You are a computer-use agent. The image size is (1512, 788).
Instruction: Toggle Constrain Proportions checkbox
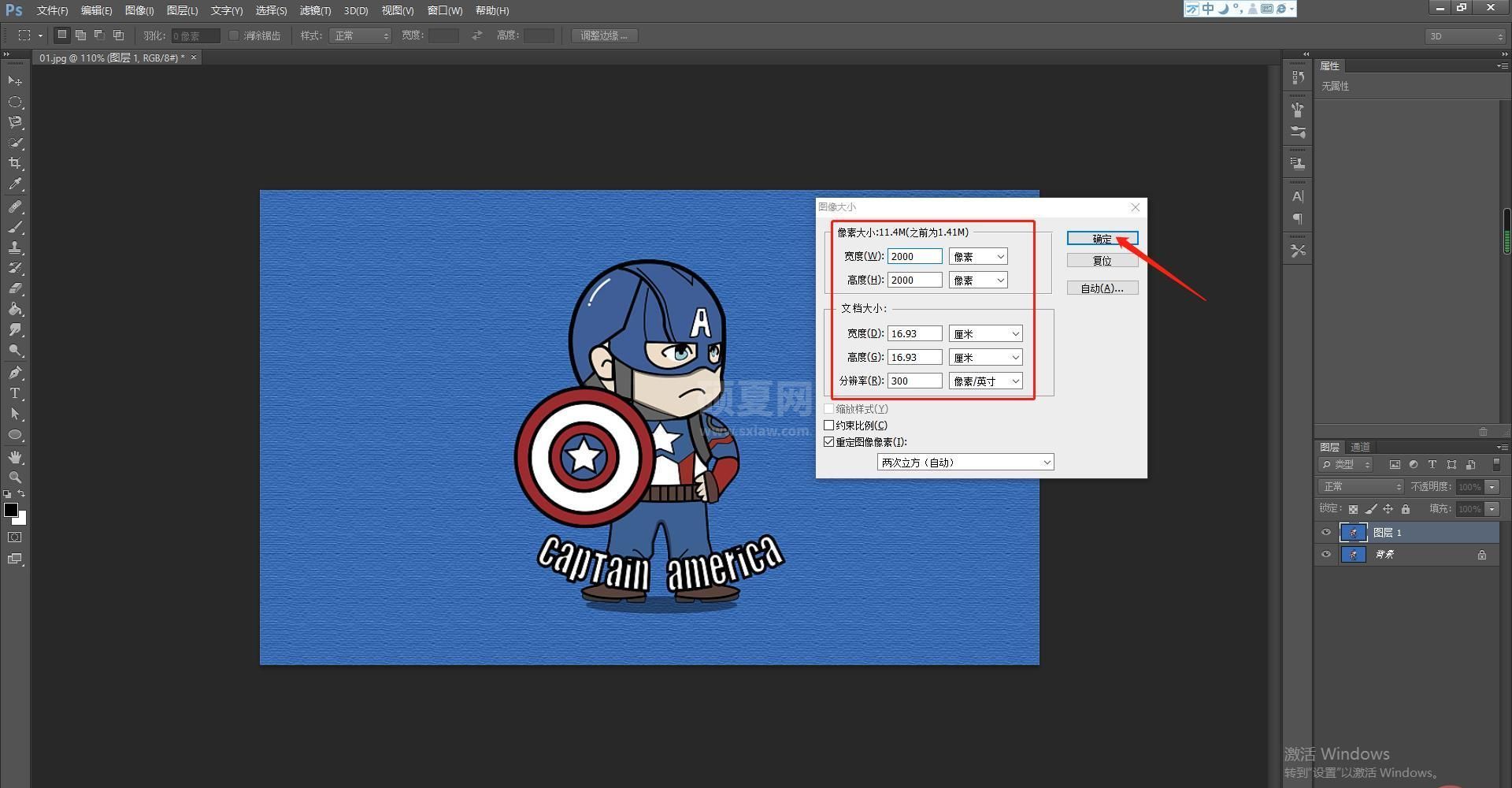(828, 426)
